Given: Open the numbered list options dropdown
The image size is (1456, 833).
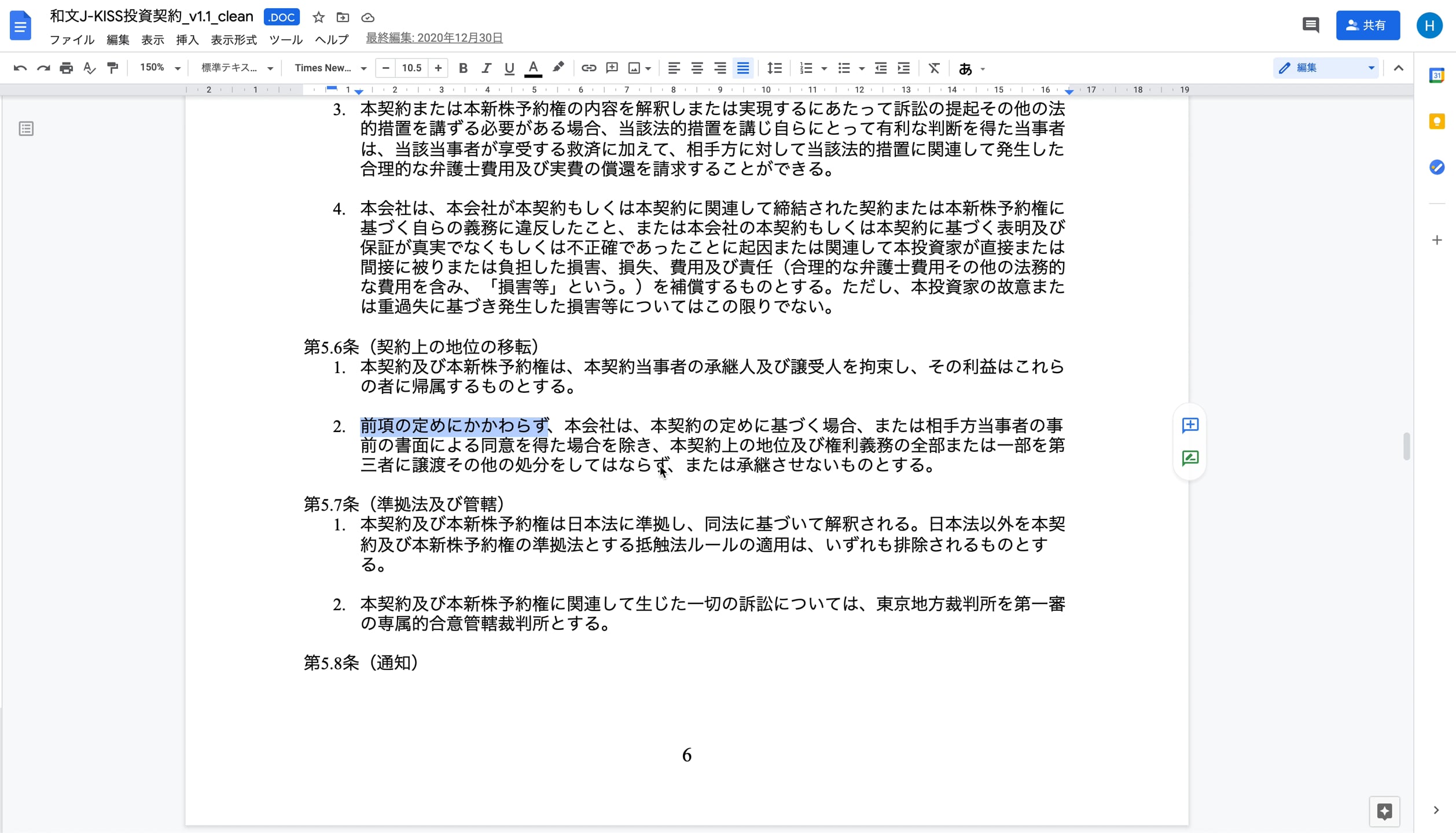Looking at the screenshot, I should pyautogui.click(x=823, y=68).
